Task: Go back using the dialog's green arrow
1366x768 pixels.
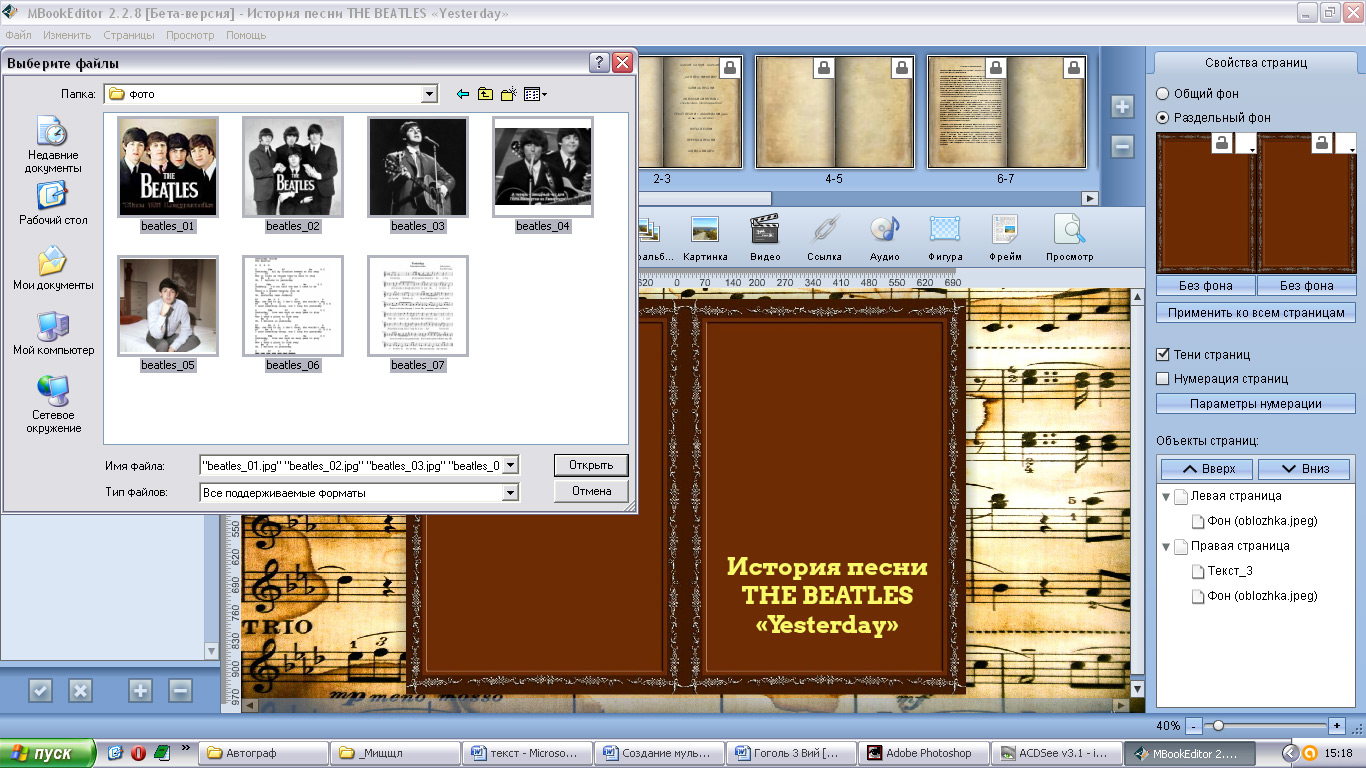Action: (x=462, y=94)
